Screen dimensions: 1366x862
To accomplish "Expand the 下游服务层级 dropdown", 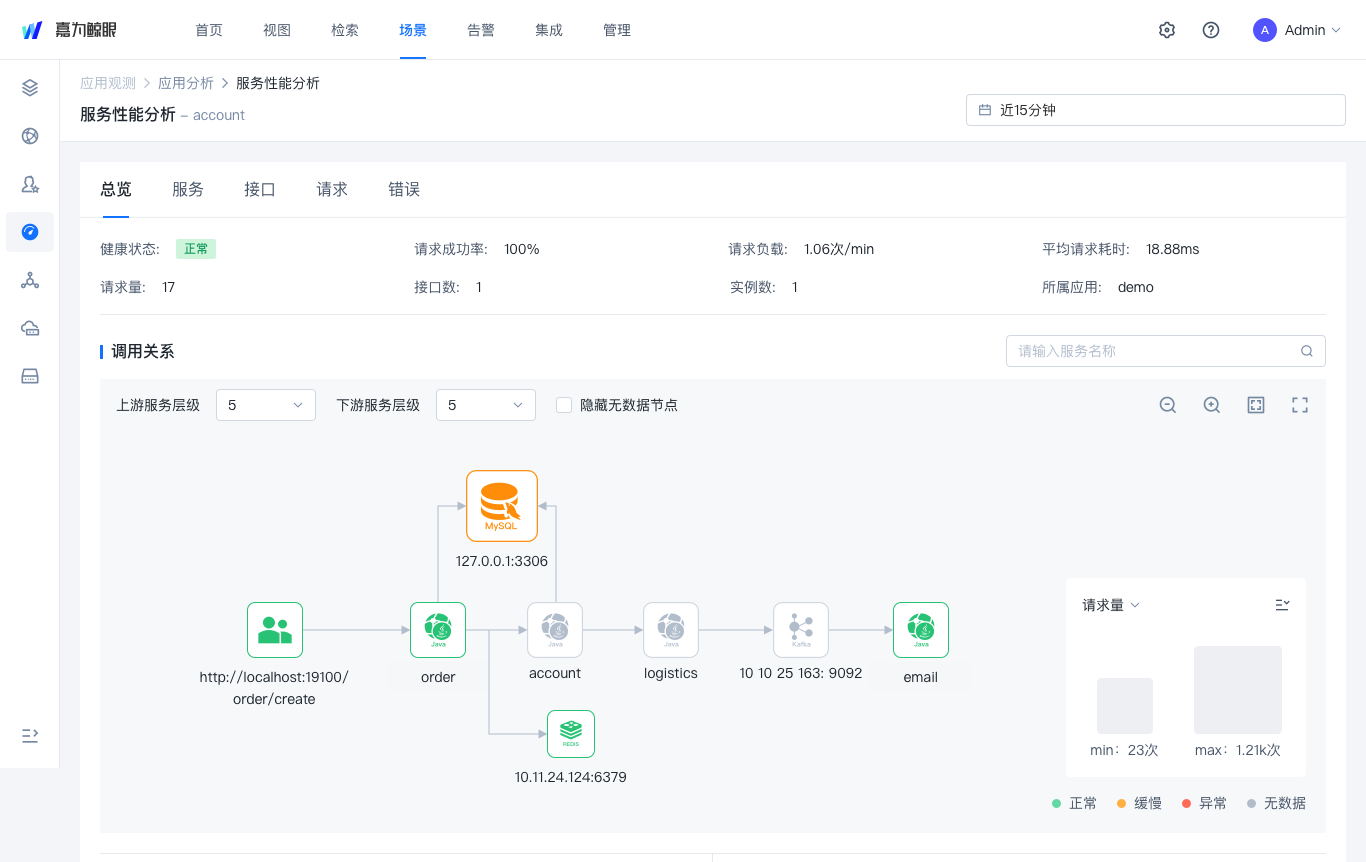I will pyautogui.click(x=486, y=405).
